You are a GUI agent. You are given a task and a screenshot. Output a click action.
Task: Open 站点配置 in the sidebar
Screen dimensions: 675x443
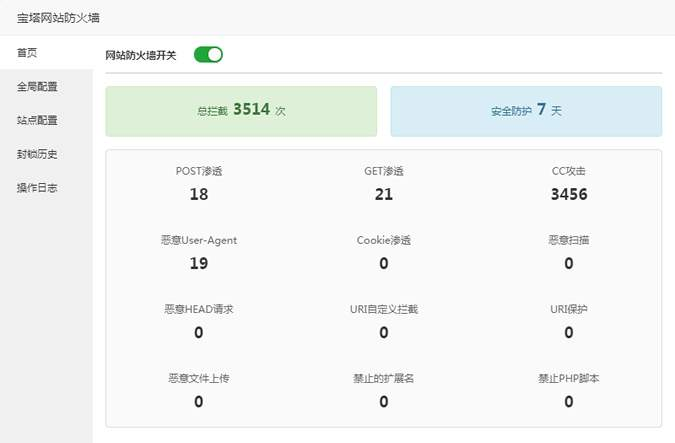pyautogui.click(x=37, y=120)
